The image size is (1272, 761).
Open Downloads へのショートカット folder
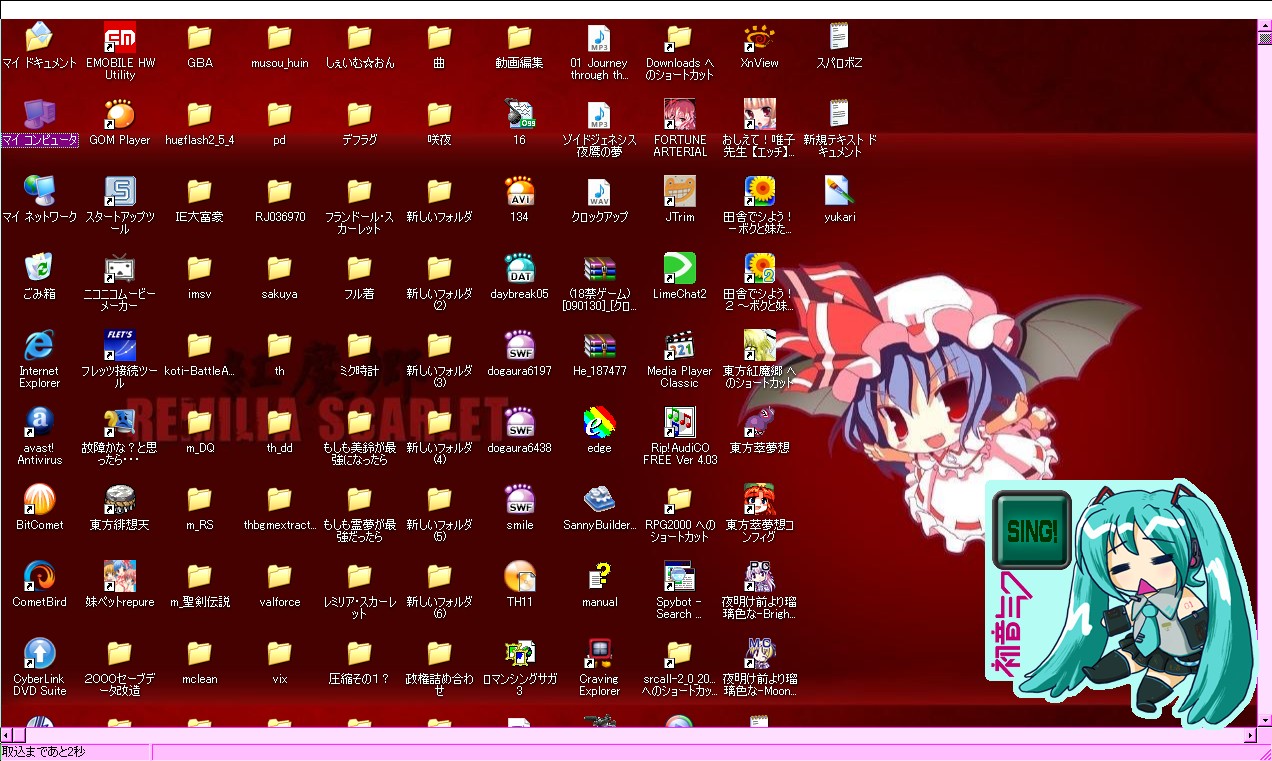click(x=680, y=39)
